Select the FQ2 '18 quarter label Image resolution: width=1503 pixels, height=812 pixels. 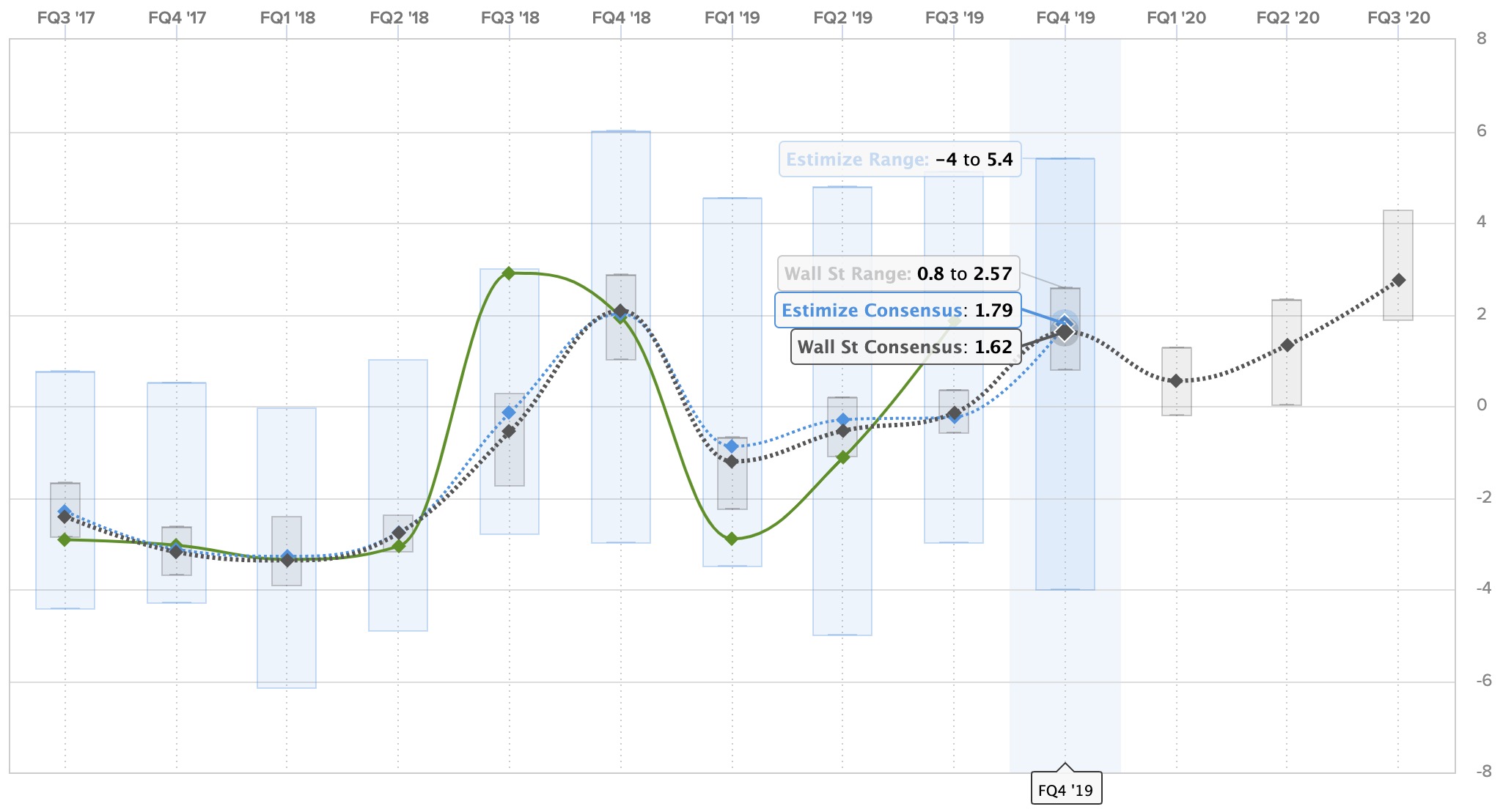399,18
